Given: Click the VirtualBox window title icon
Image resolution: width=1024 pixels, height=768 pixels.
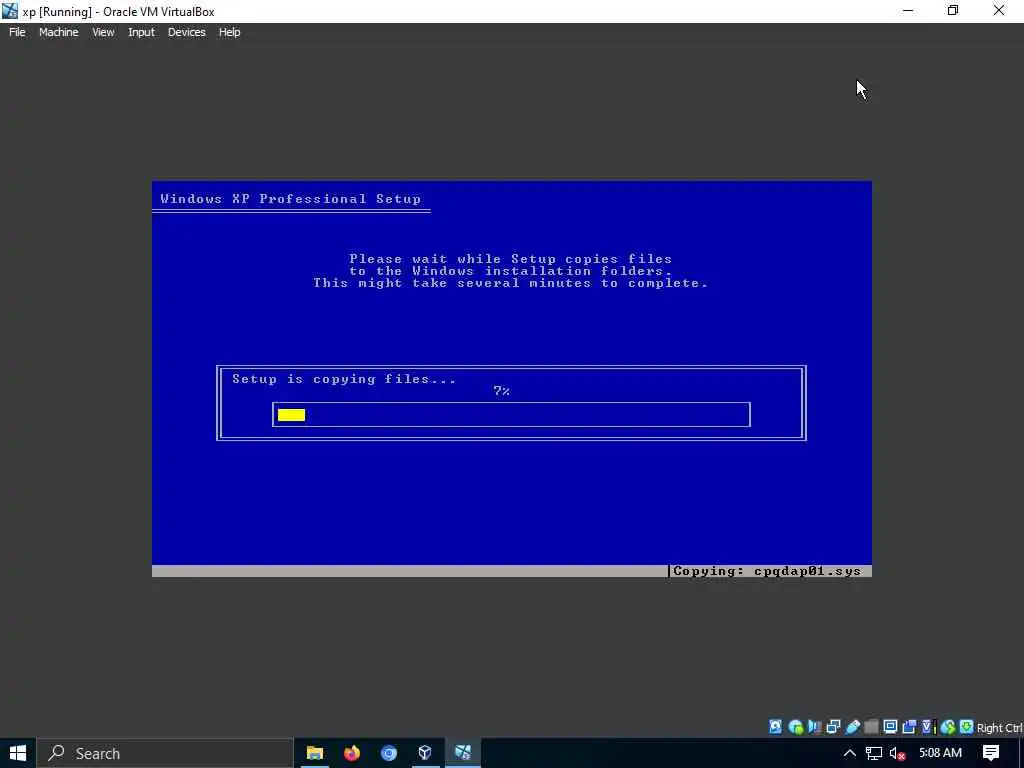Looking at the screenshot, I should point(10,11).
